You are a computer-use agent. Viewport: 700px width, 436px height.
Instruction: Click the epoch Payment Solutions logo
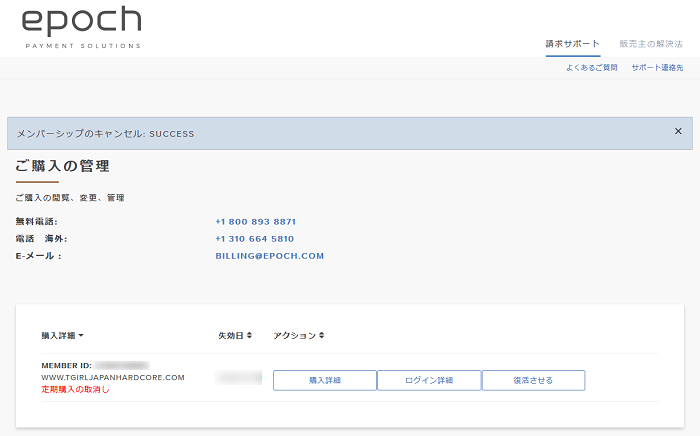(x=82, y=28)
